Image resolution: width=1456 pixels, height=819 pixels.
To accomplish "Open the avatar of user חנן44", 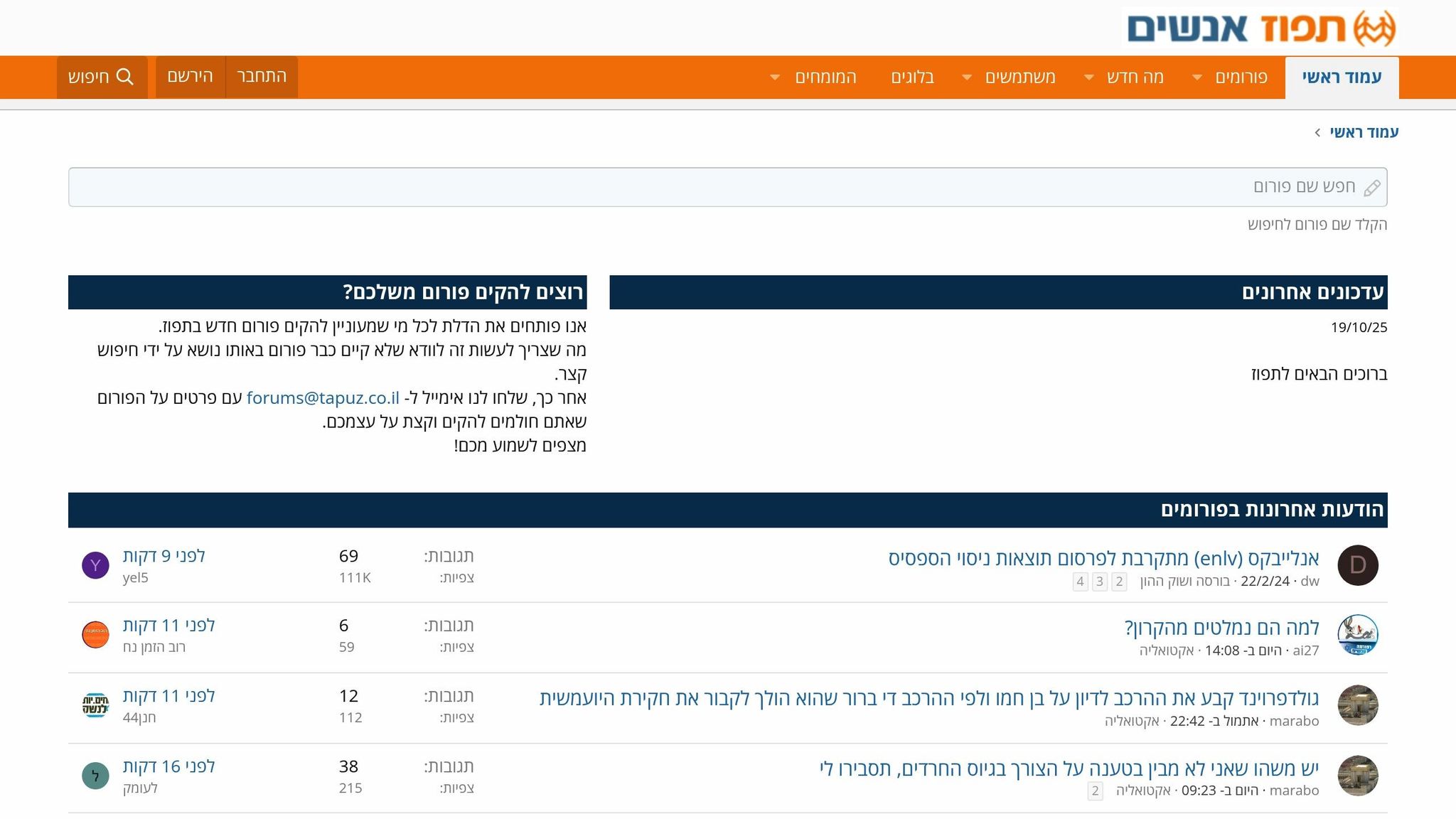I will coord(95,705).
